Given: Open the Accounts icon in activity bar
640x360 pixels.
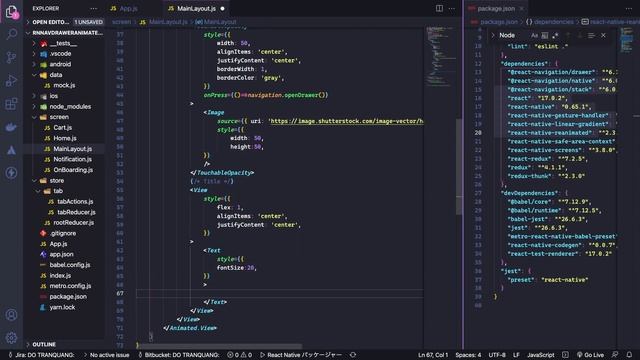Looking at the screenshot, I should pos(11,315).
